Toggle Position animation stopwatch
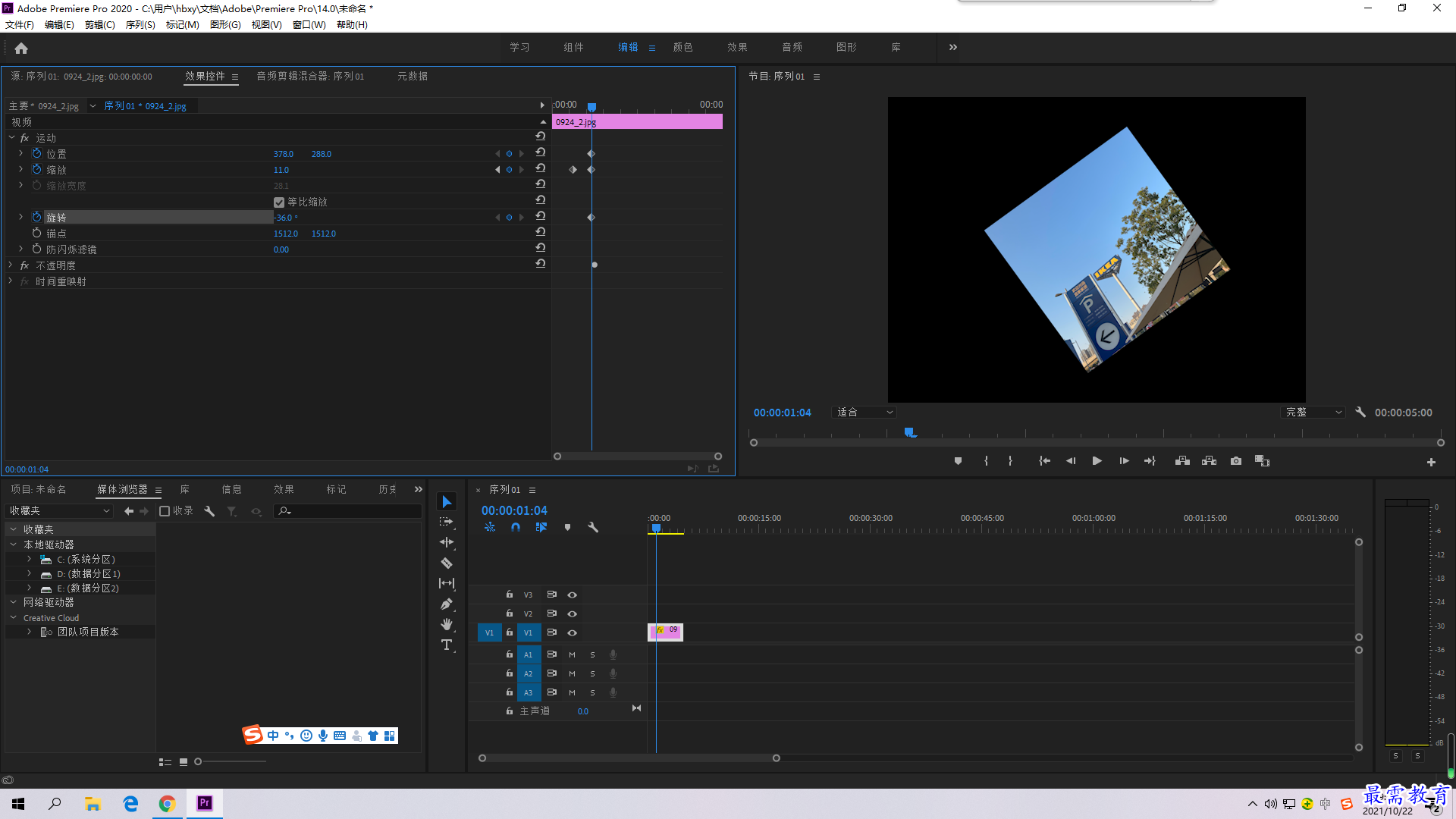This screenshot has width=1456, height=819. click(36, 153)
